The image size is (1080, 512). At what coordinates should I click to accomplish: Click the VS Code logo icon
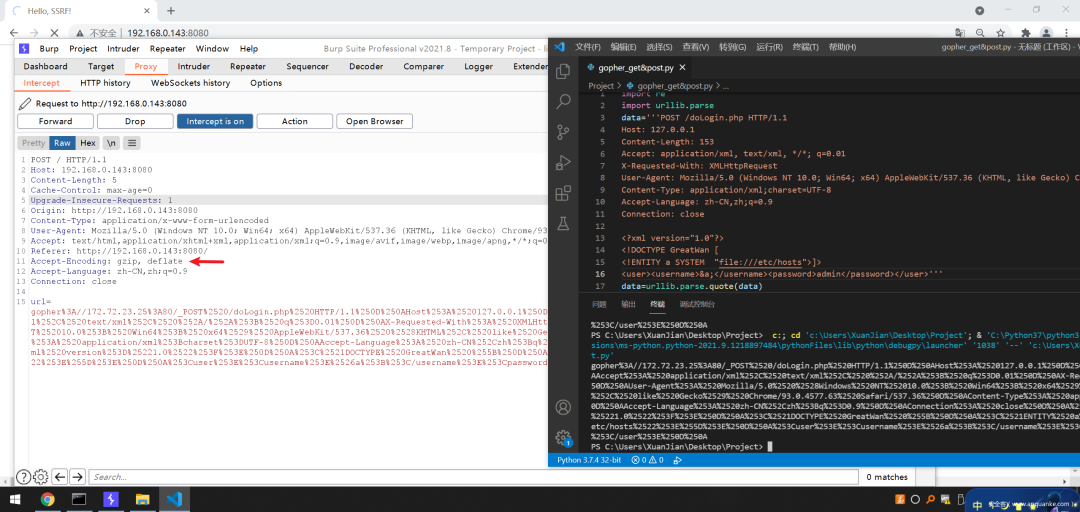click(559, 47)
